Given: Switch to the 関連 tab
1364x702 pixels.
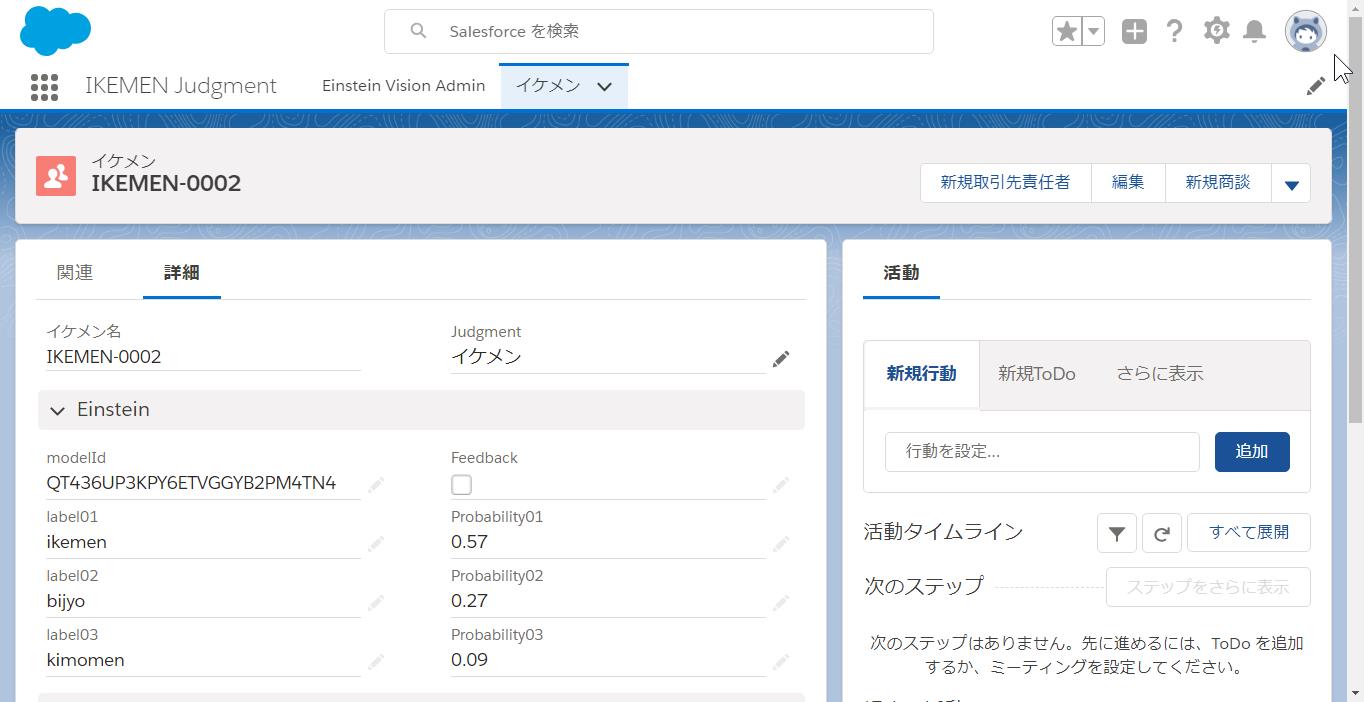Looking at the screenshot, I should click(75, 272).
